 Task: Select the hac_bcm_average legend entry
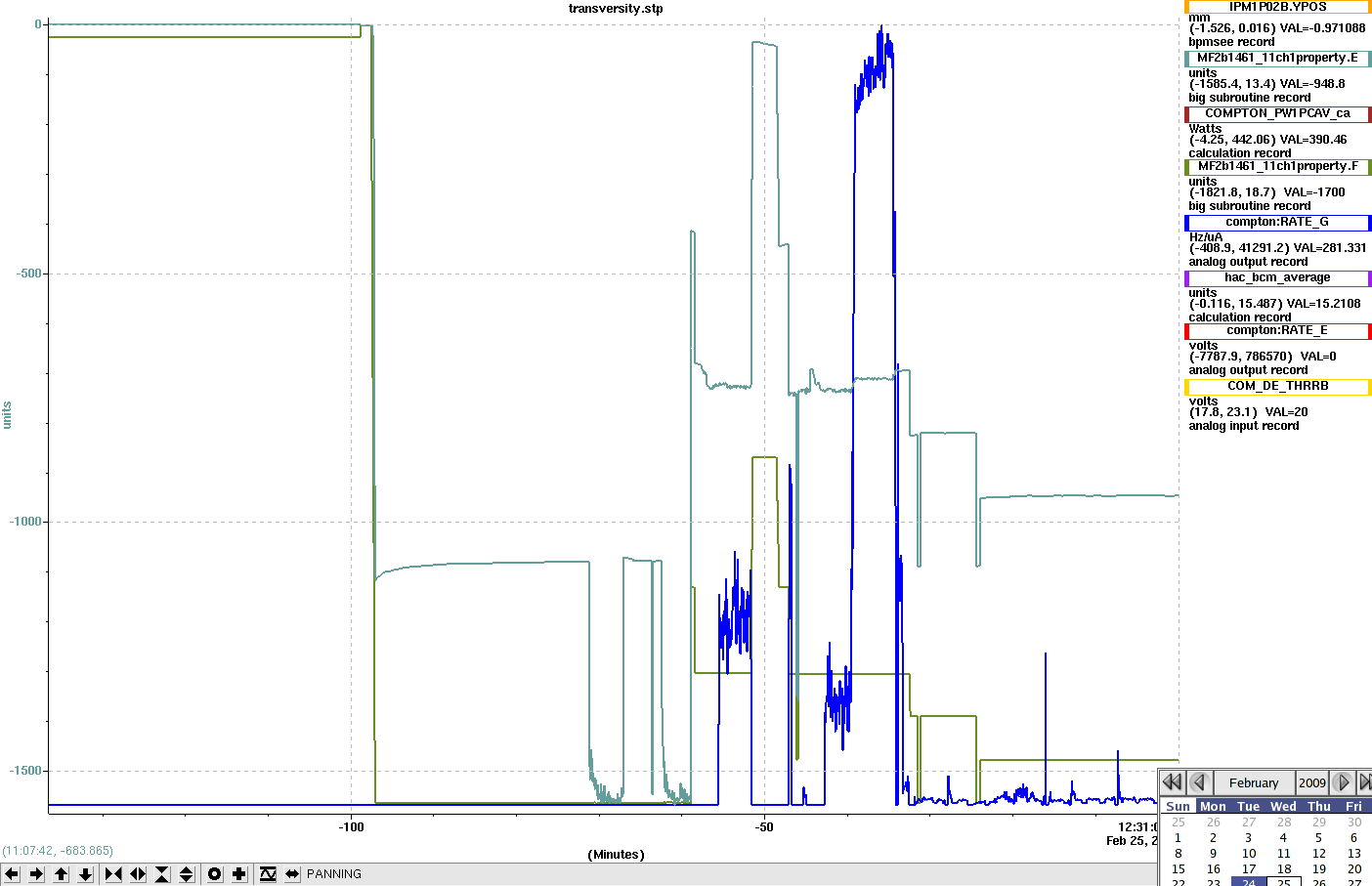pos(1277,277)
